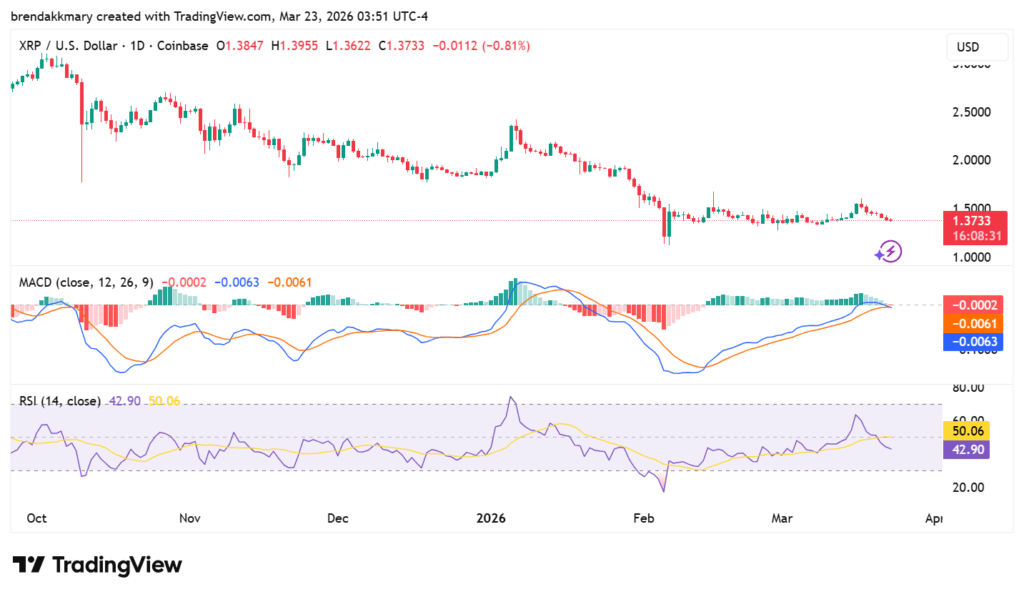Open the USD currency selector
Viewport: 1024px width, 597px height.
pos(976,47)
